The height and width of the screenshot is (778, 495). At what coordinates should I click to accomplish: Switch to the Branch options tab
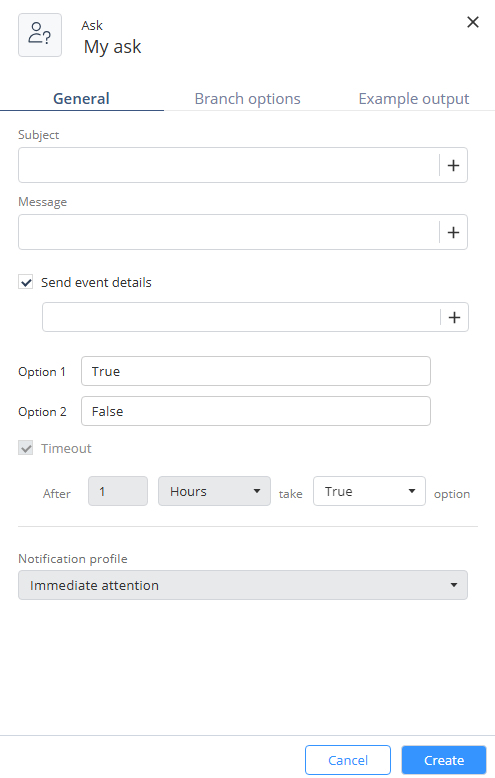[248, 99]
